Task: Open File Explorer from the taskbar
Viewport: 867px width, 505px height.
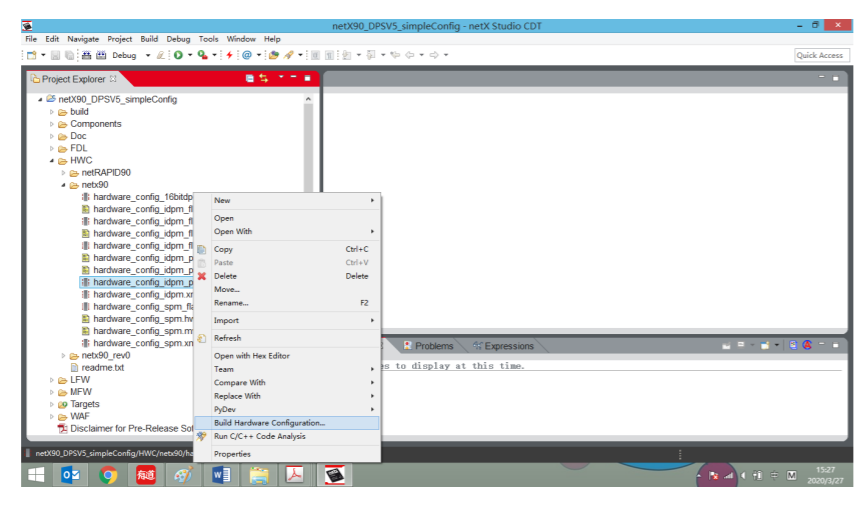Action: (x=259, y=475)
